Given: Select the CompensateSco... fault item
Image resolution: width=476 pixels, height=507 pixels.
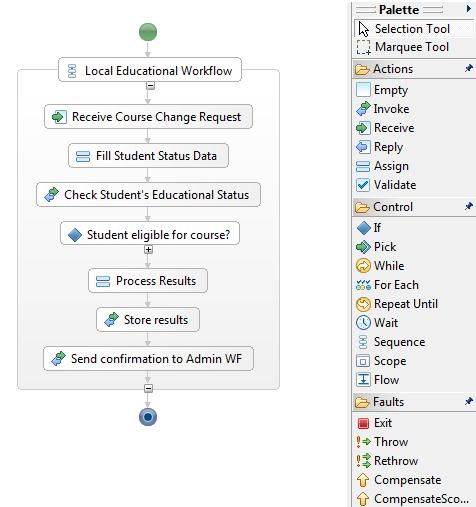Looking at the screenshot, I should coord(414,499).
